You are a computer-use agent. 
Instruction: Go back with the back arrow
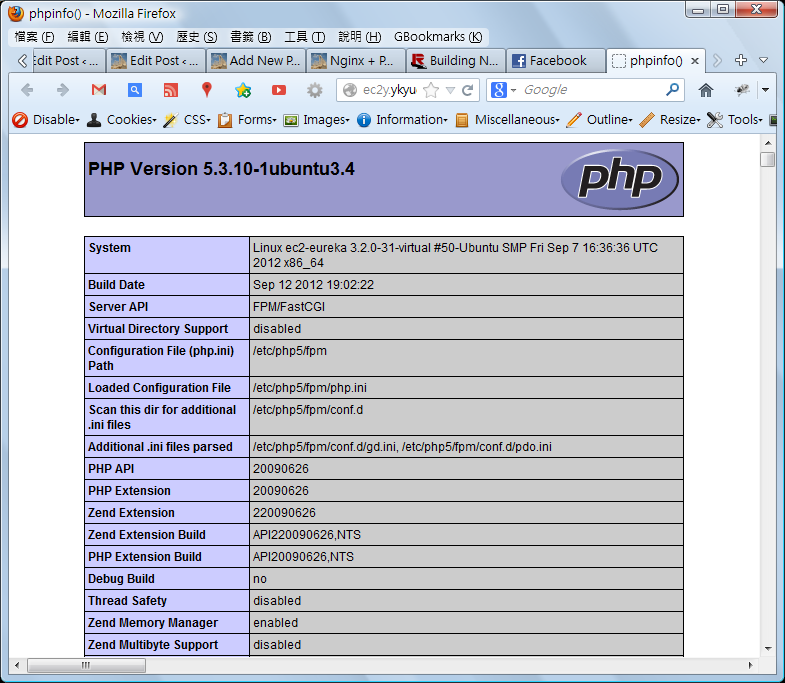pos(27,90)
